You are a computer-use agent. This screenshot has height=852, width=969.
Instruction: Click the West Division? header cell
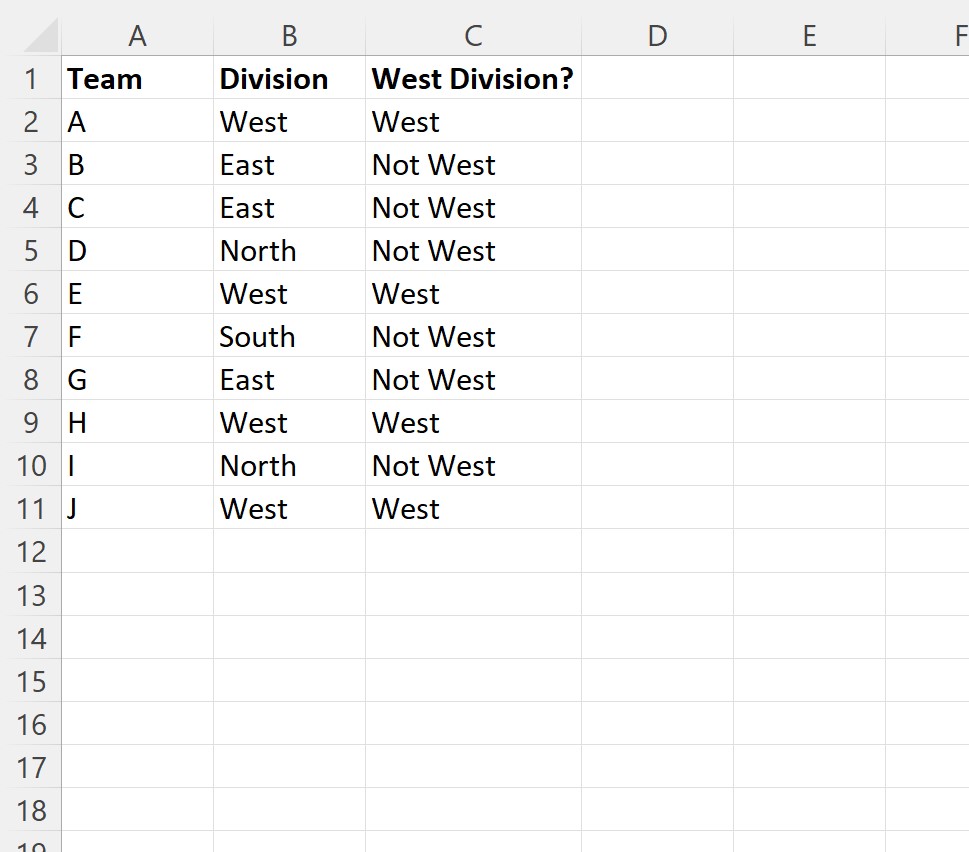coord(473,78)
